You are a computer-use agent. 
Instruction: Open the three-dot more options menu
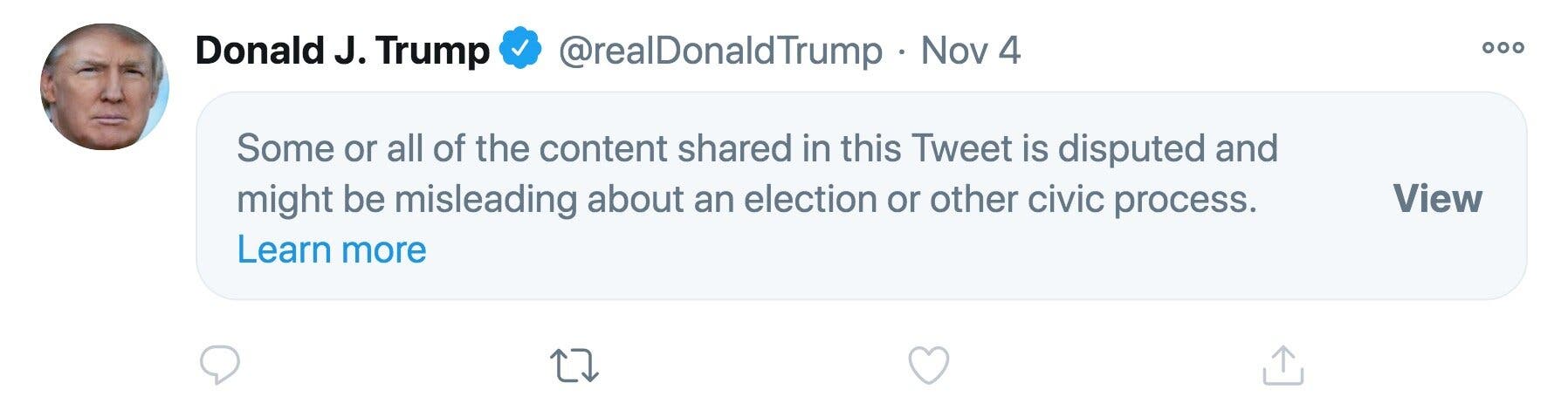coord(1503,48)
